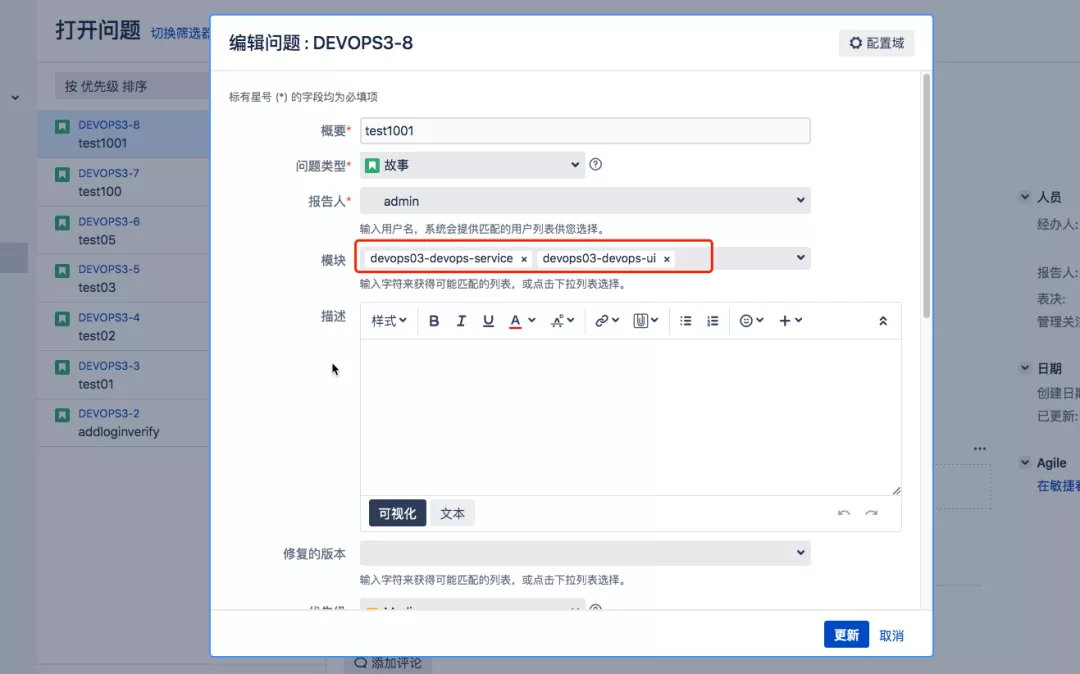This screenshot has width=1080, height=674.
Task: Toggle italic formatting in description editor
Action: (461, 321)
